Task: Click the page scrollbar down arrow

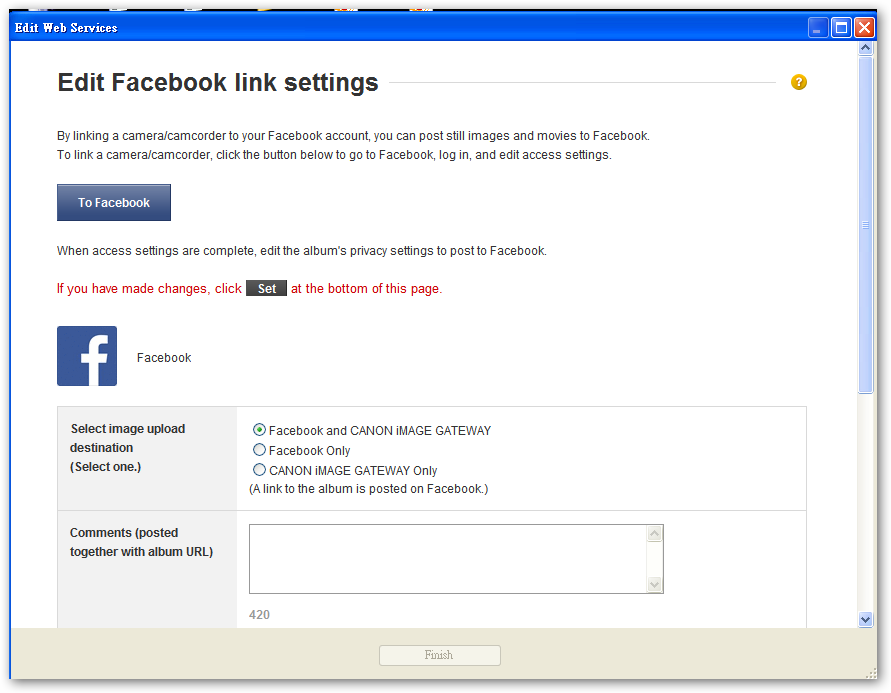Action: [865, 619]
